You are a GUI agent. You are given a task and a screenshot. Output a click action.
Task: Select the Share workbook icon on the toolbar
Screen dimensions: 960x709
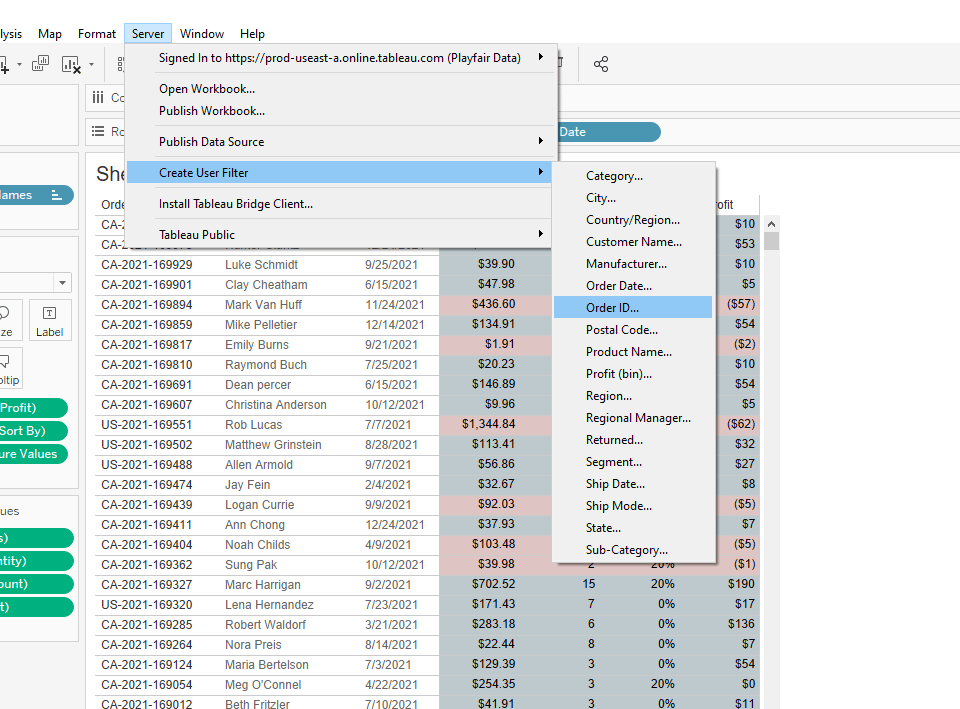pos(601,63)
